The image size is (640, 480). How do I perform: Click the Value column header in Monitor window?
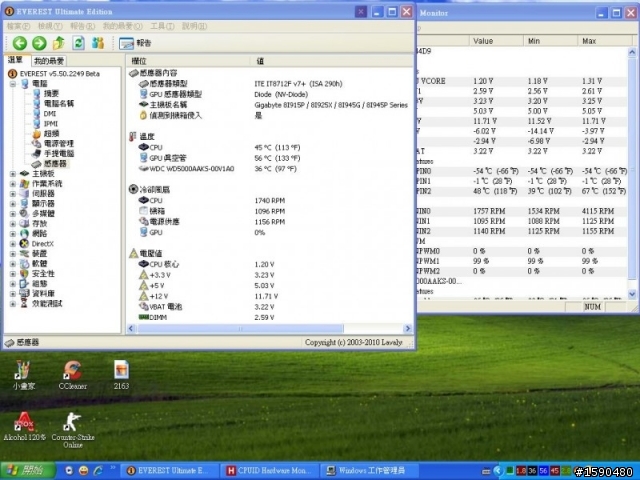pos(496,41)
